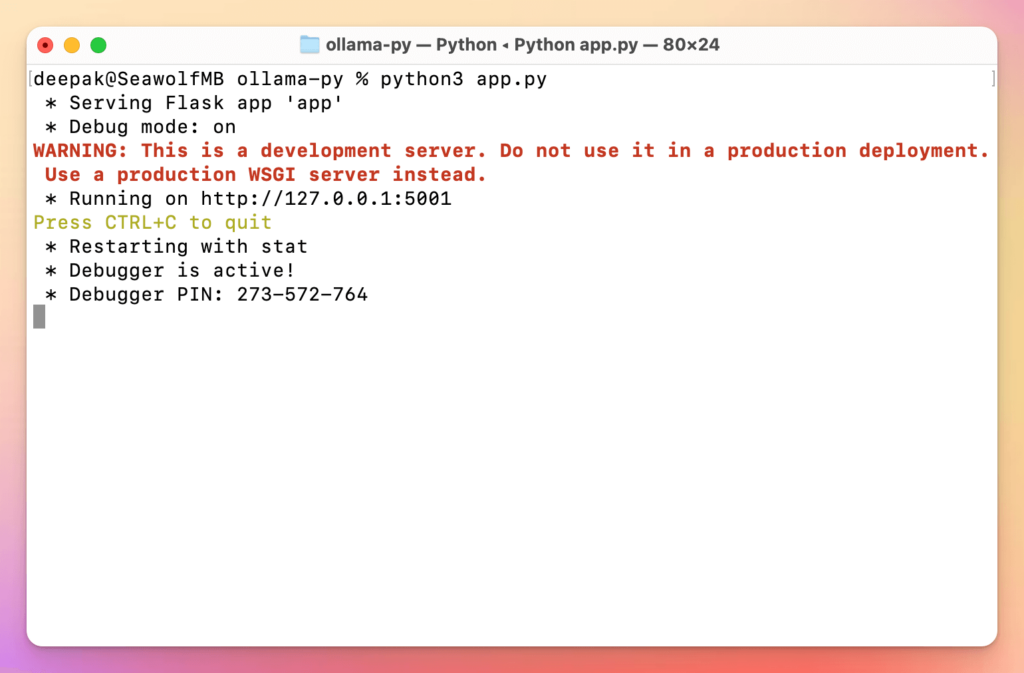The height and width of the screenshot is (673, 1024).
Task: Click the '80×24' size in title
Action: [x=691, y=45]
